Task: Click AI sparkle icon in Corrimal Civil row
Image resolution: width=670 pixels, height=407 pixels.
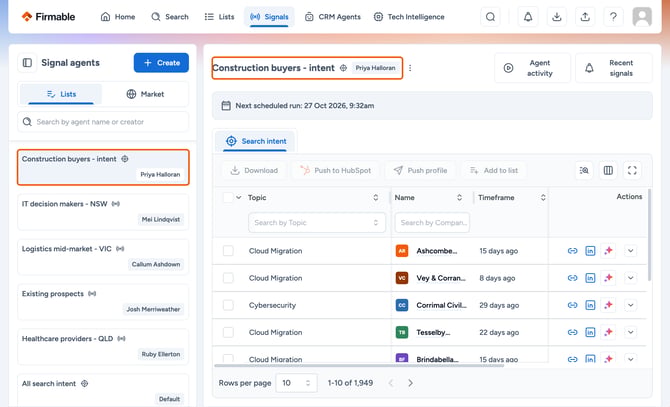Action: [x=608, y=305]
